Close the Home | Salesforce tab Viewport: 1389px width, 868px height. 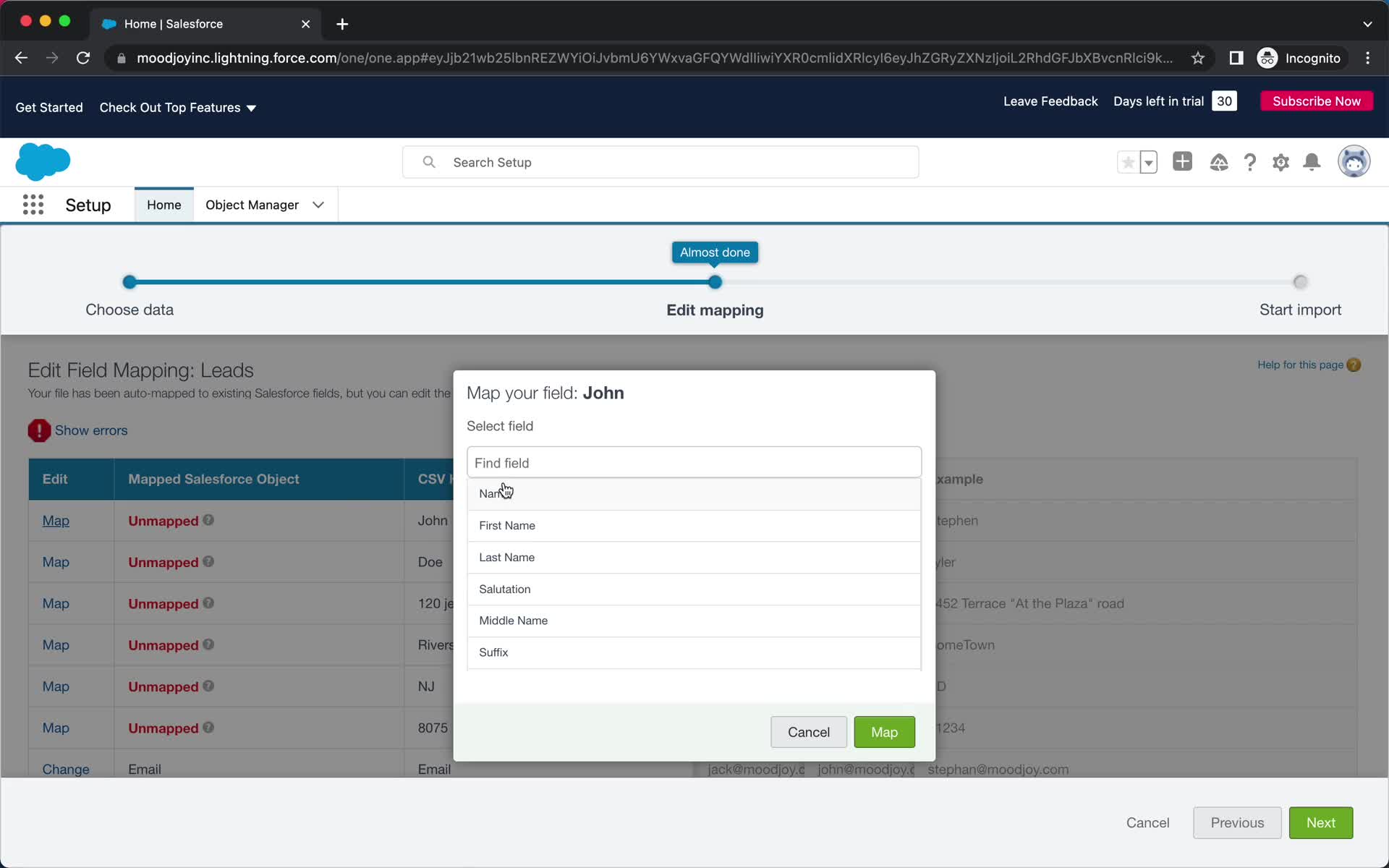pyautogui.click(x=305, y=24)
